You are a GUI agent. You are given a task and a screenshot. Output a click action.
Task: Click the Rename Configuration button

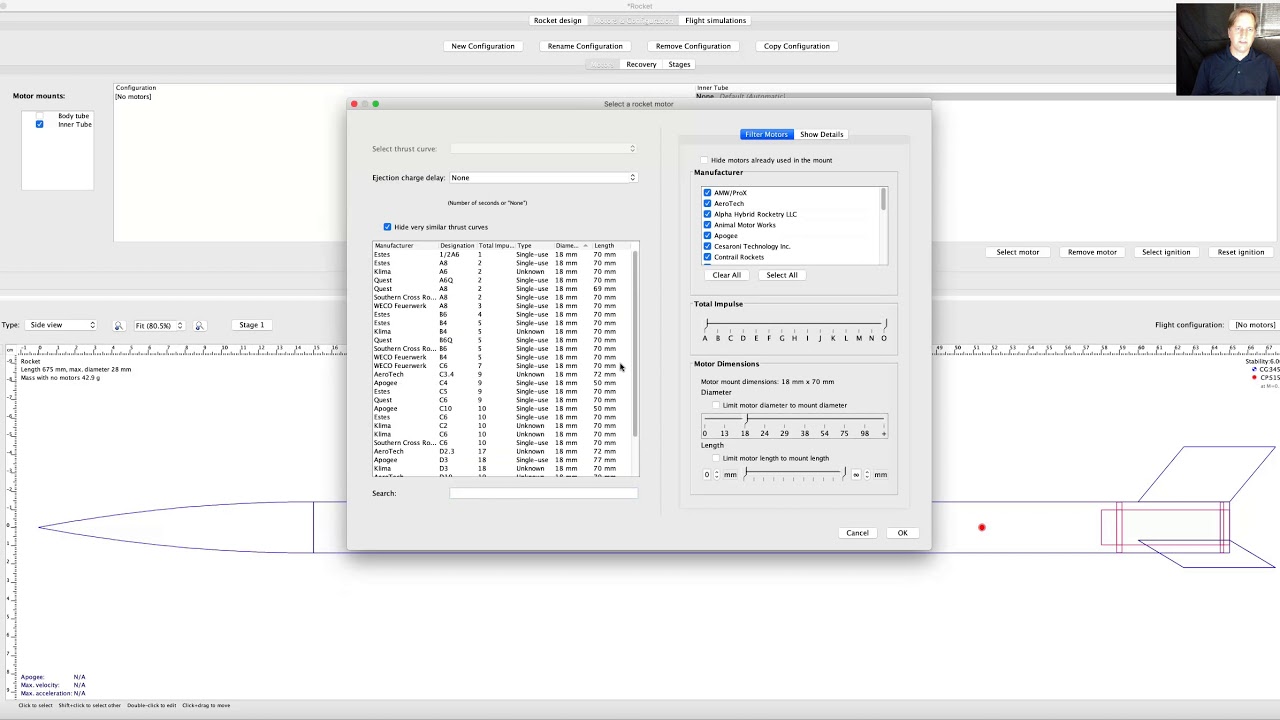pos(585,46)
